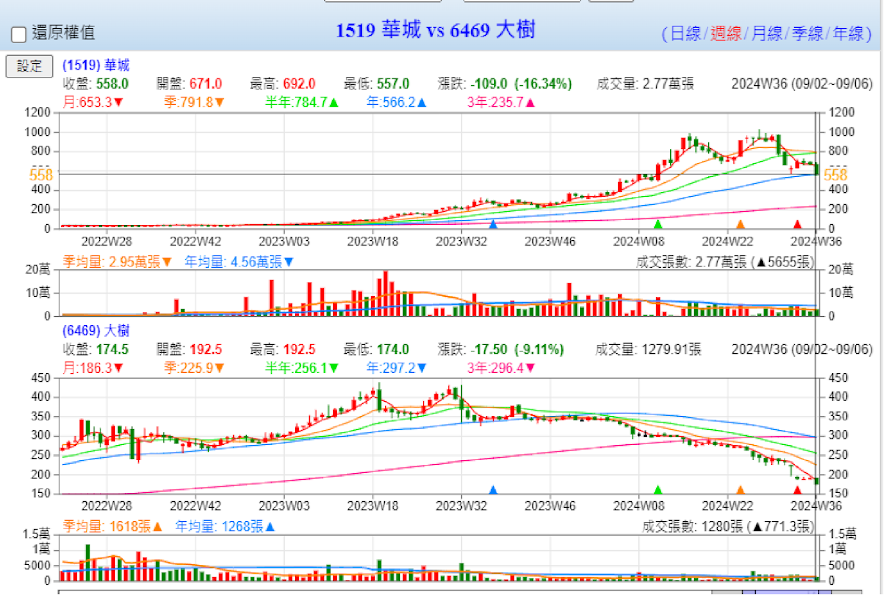Click 華城 low price 557.0
Image resolution: width=894 pixels, height=603 pixels.
coord(393,84)
